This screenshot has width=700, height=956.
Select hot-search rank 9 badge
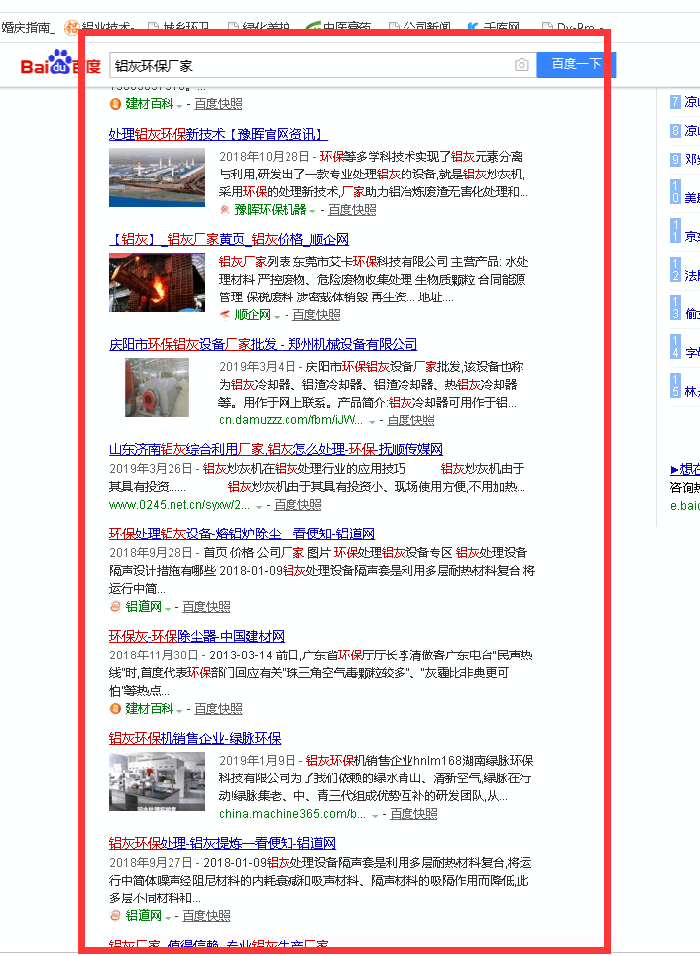tap(675, 160)
